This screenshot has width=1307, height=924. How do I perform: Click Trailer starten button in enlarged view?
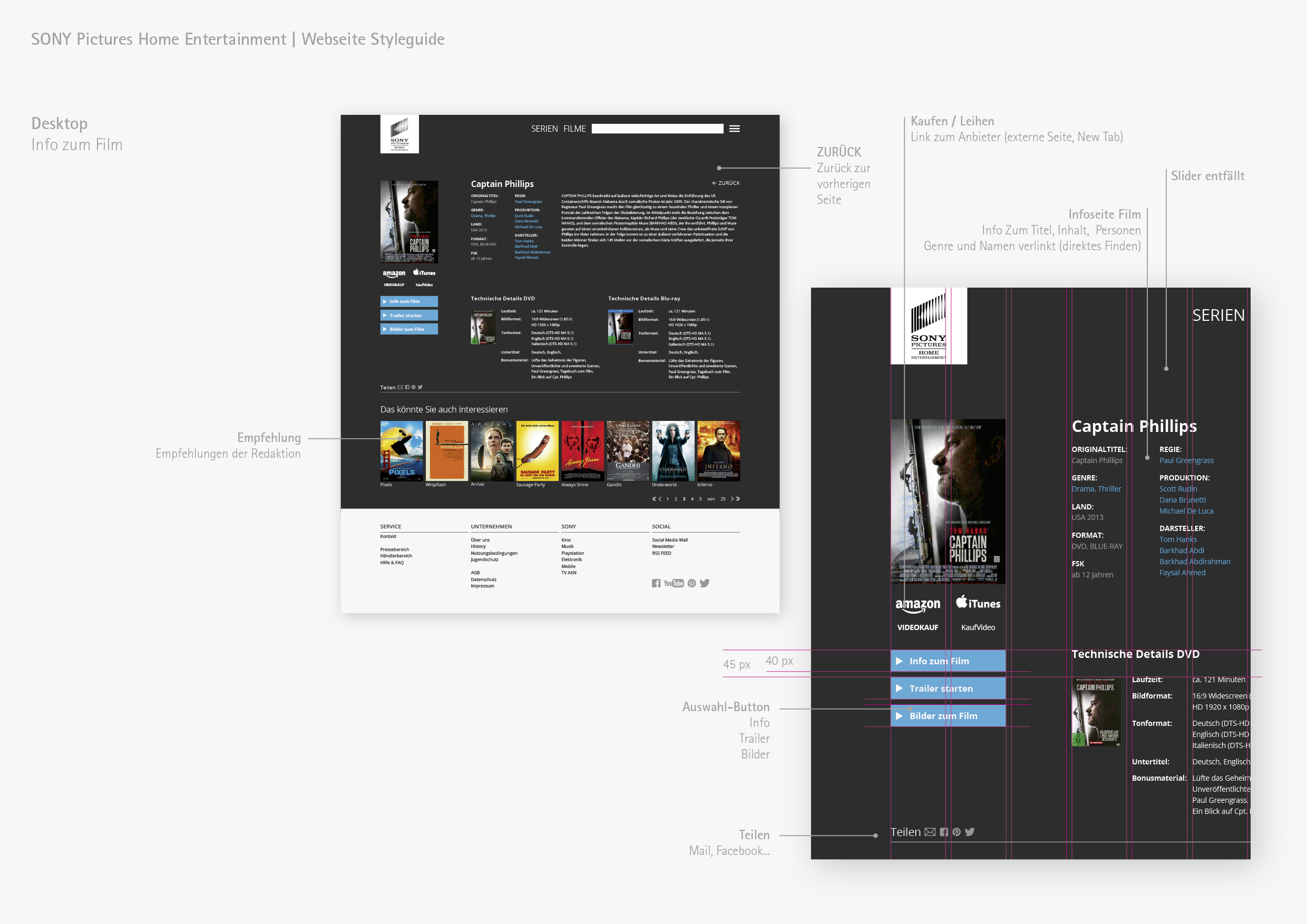click(948, 689)
